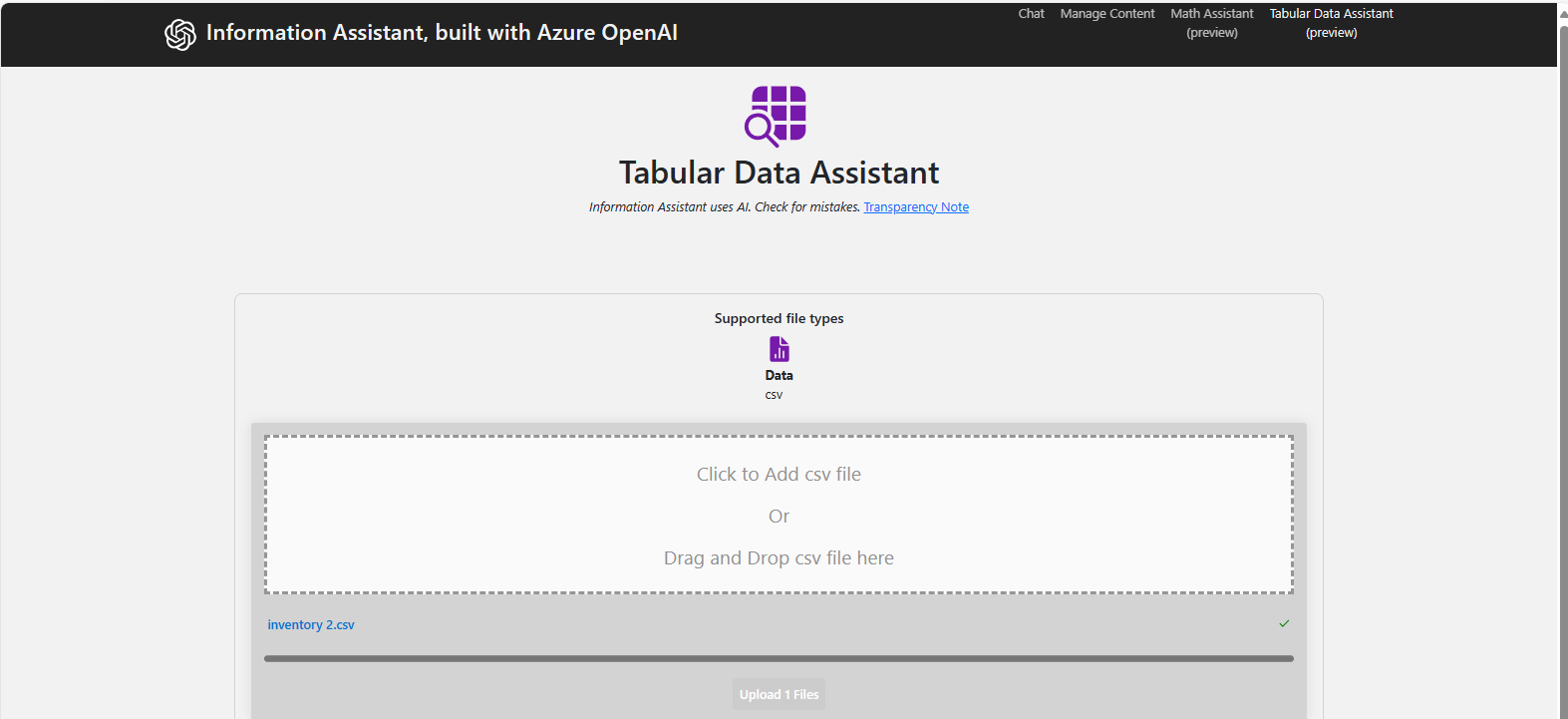Switch to Math Assistant (preview)
This screenshot has height=719, width=1568.
click(1212, 23)
